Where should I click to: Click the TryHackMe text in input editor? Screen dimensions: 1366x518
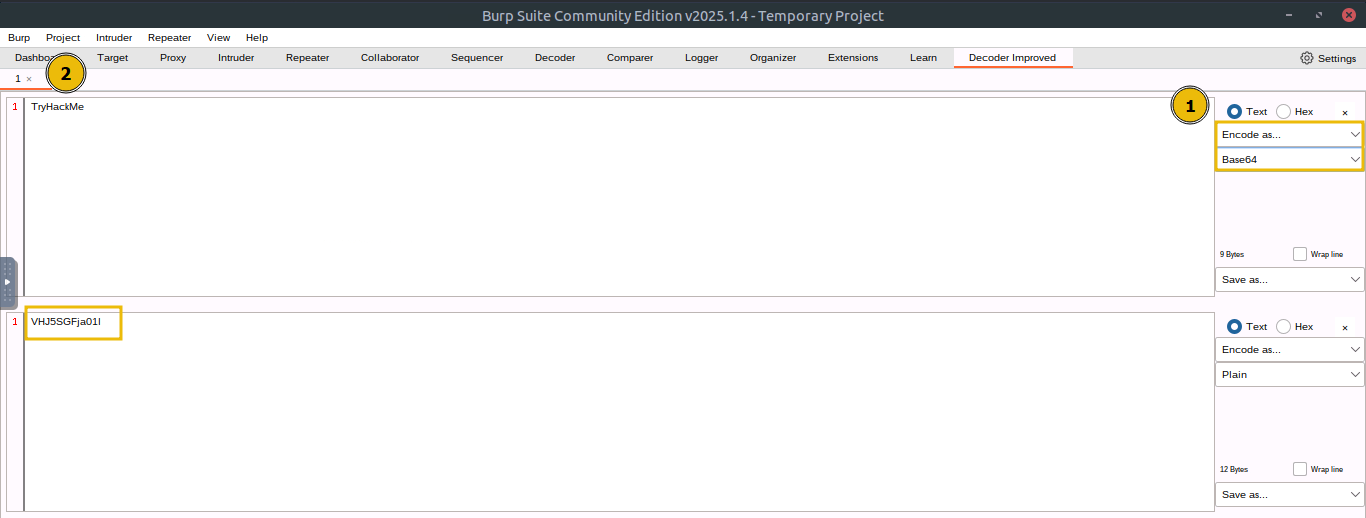(x=57, y=106)
